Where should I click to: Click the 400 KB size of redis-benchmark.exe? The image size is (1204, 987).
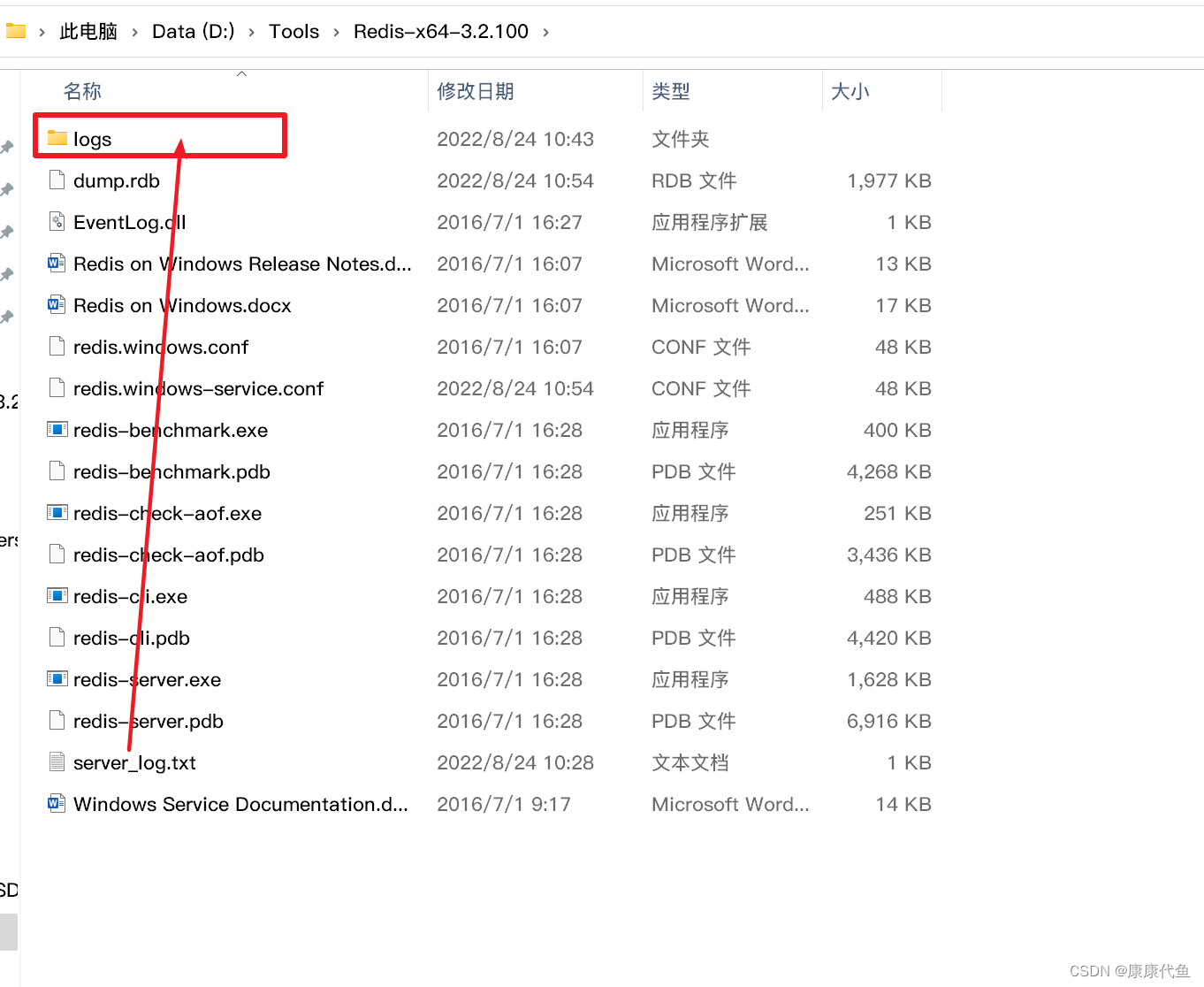(x=897, y=430)
